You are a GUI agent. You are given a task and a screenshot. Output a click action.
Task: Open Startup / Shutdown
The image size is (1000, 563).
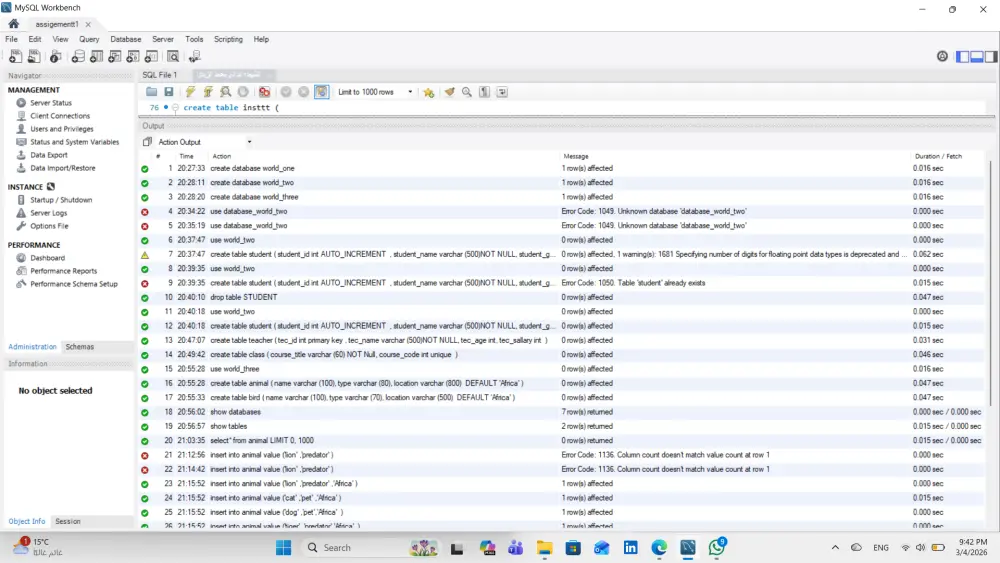pos(61,200)
